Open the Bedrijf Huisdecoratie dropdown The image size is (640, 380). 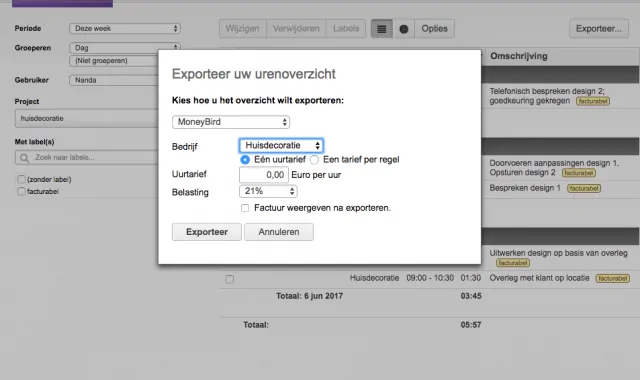pyautogui.click(x=281, y=146)
